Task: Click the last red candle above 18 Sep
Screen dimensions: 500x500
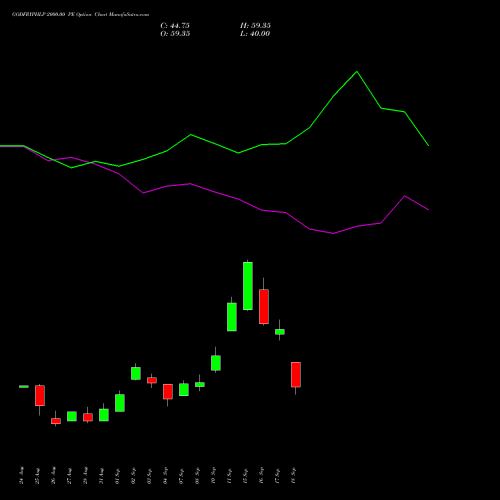Action: pos(296,375)
